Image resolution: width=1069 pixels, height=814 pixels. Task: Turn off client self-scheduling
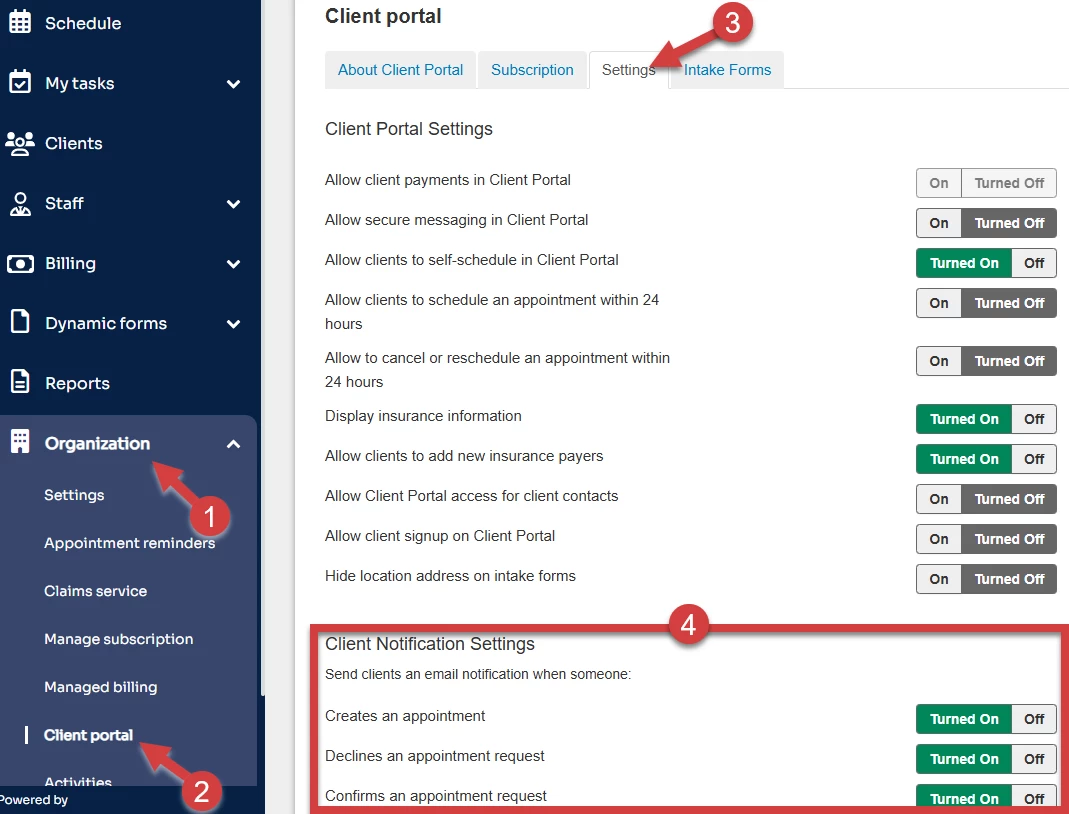pos(1034,263)
